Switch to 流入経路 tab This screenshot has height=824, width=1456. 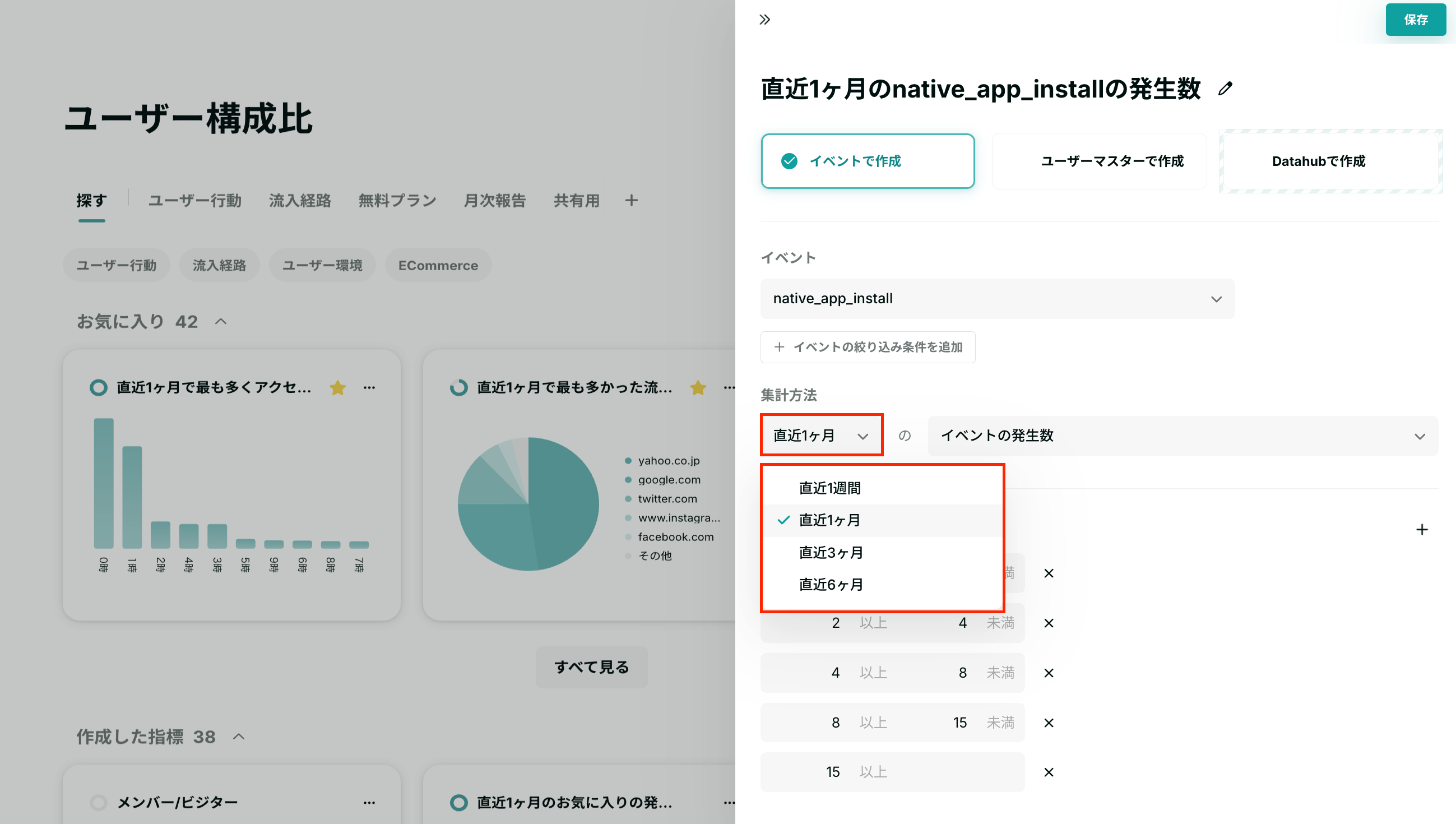300,200
